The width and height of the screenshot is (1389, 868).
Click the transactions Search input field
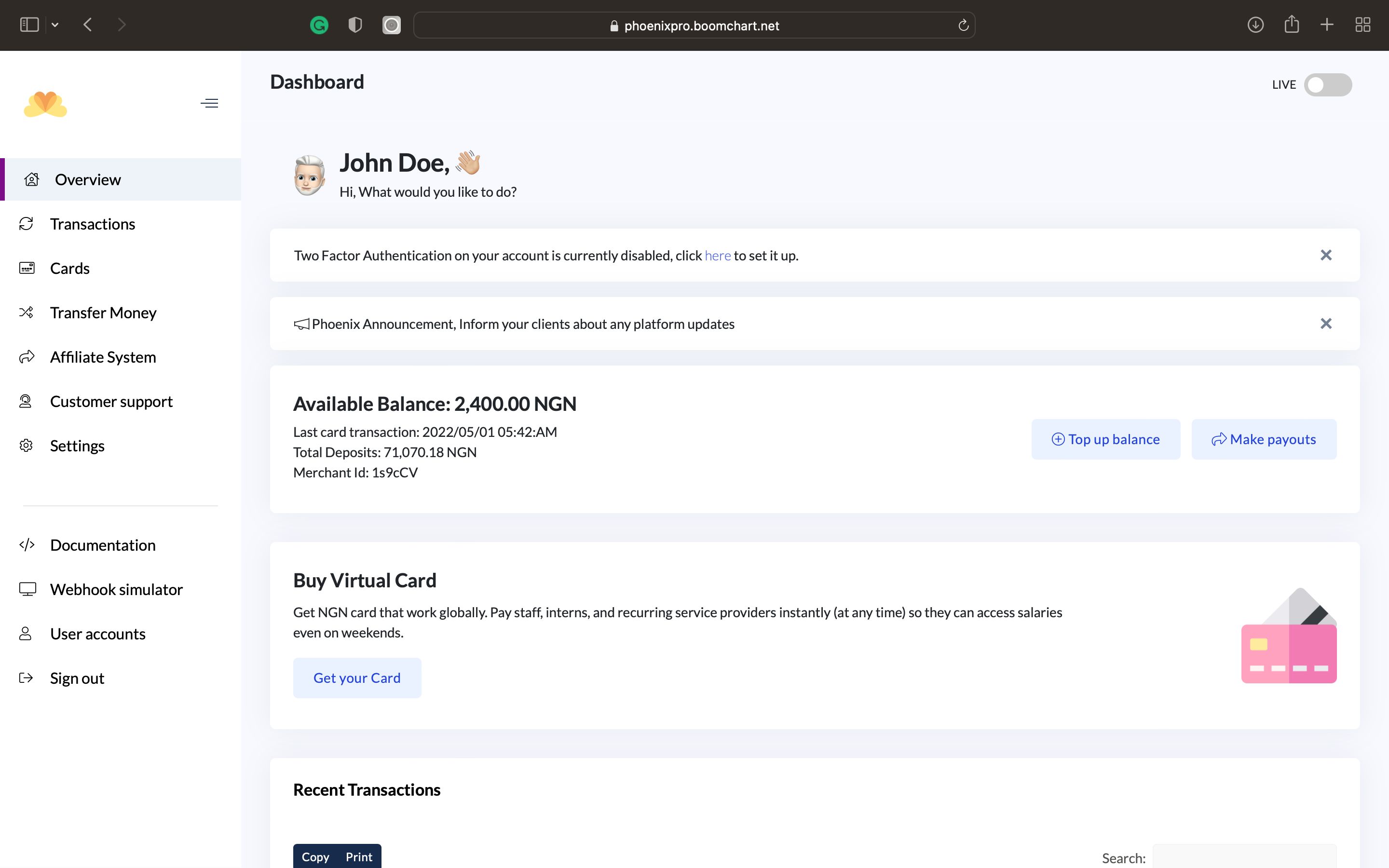coord(1244,857)
